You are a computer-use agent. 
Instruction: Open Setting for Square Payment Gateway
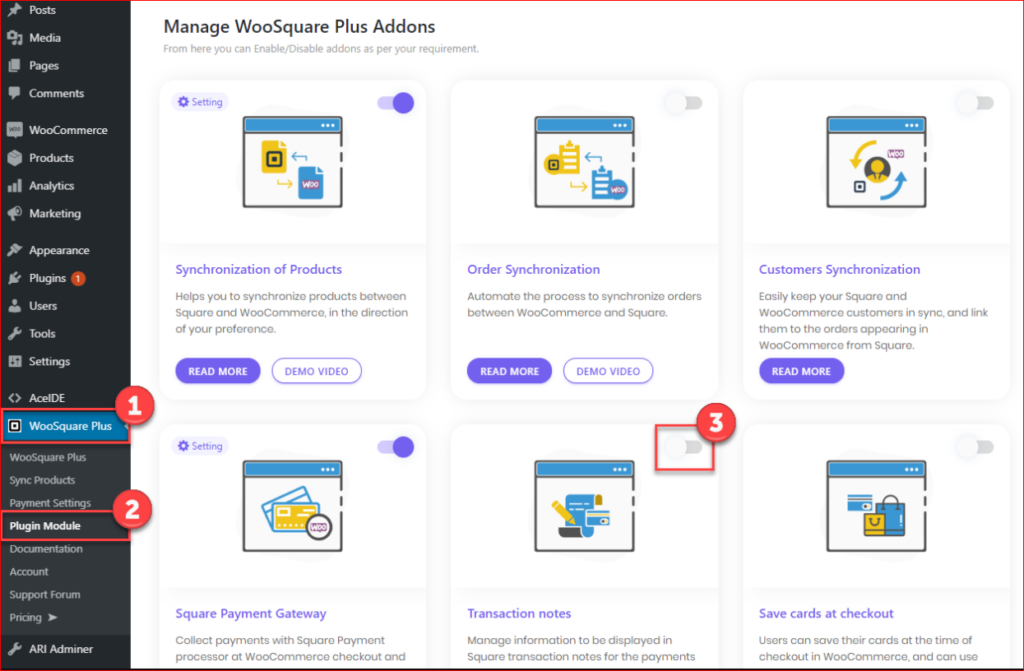(x=200, y=446)
